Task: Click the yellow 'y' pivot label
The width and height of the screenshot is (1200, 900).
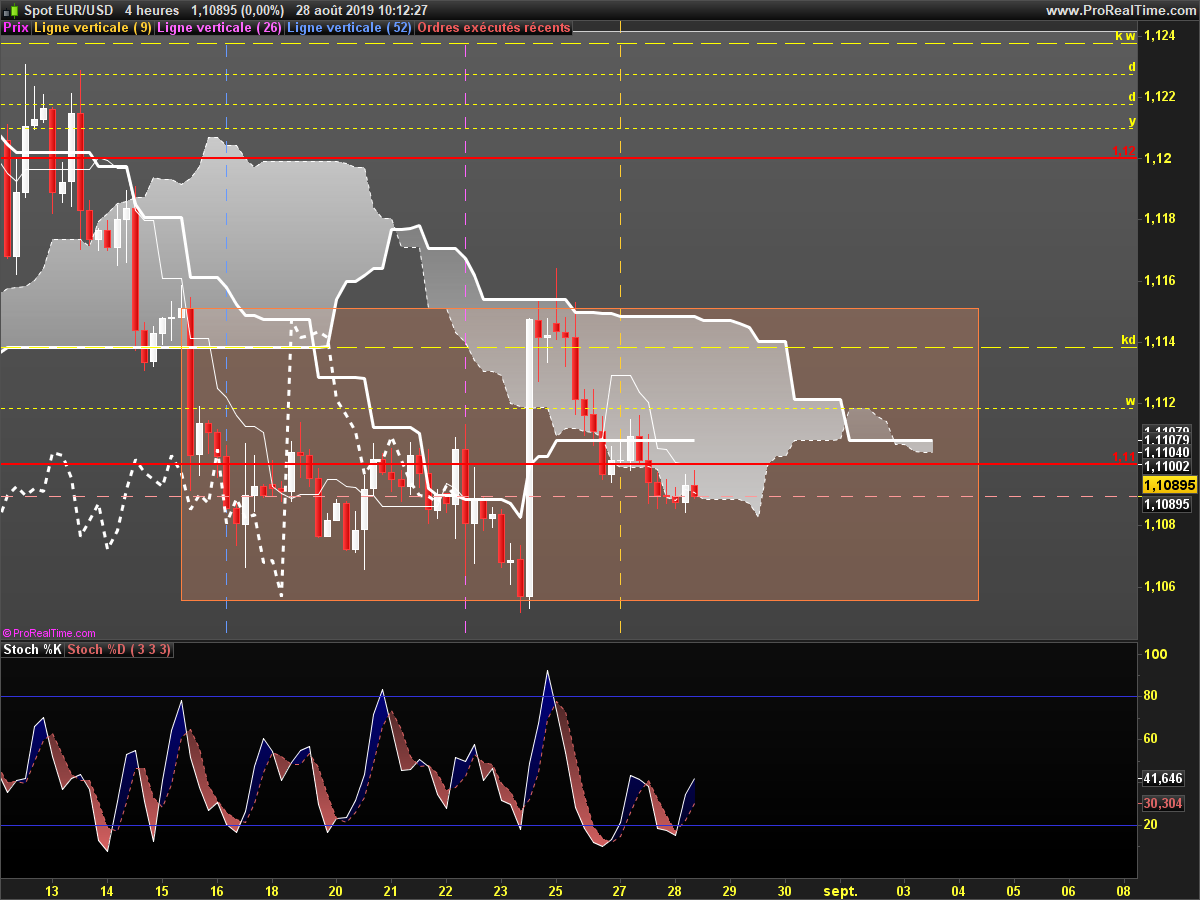Action: click(1132, 121)
